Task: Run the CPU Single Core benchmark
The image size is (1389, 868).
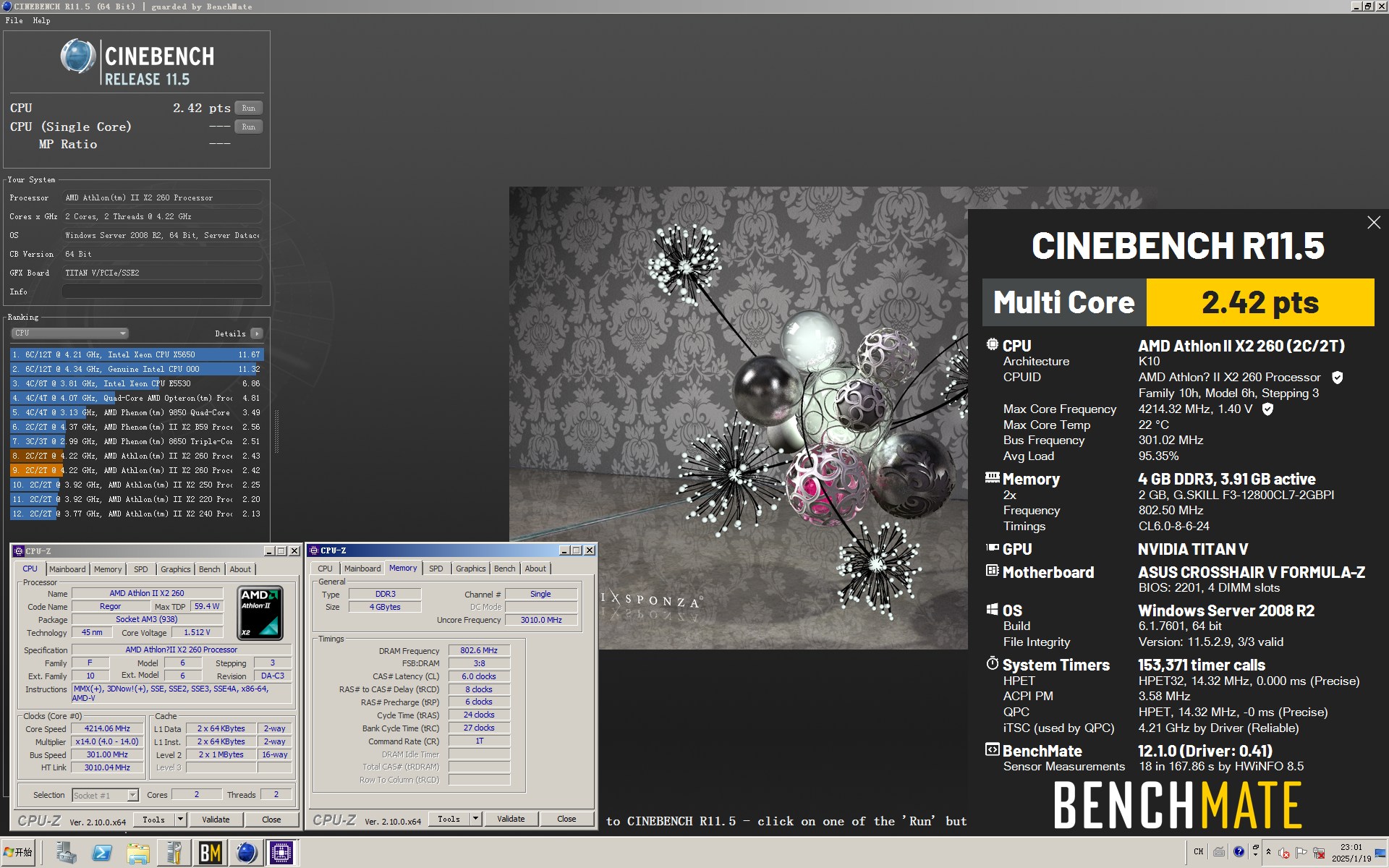Action: tap(248, 127)
